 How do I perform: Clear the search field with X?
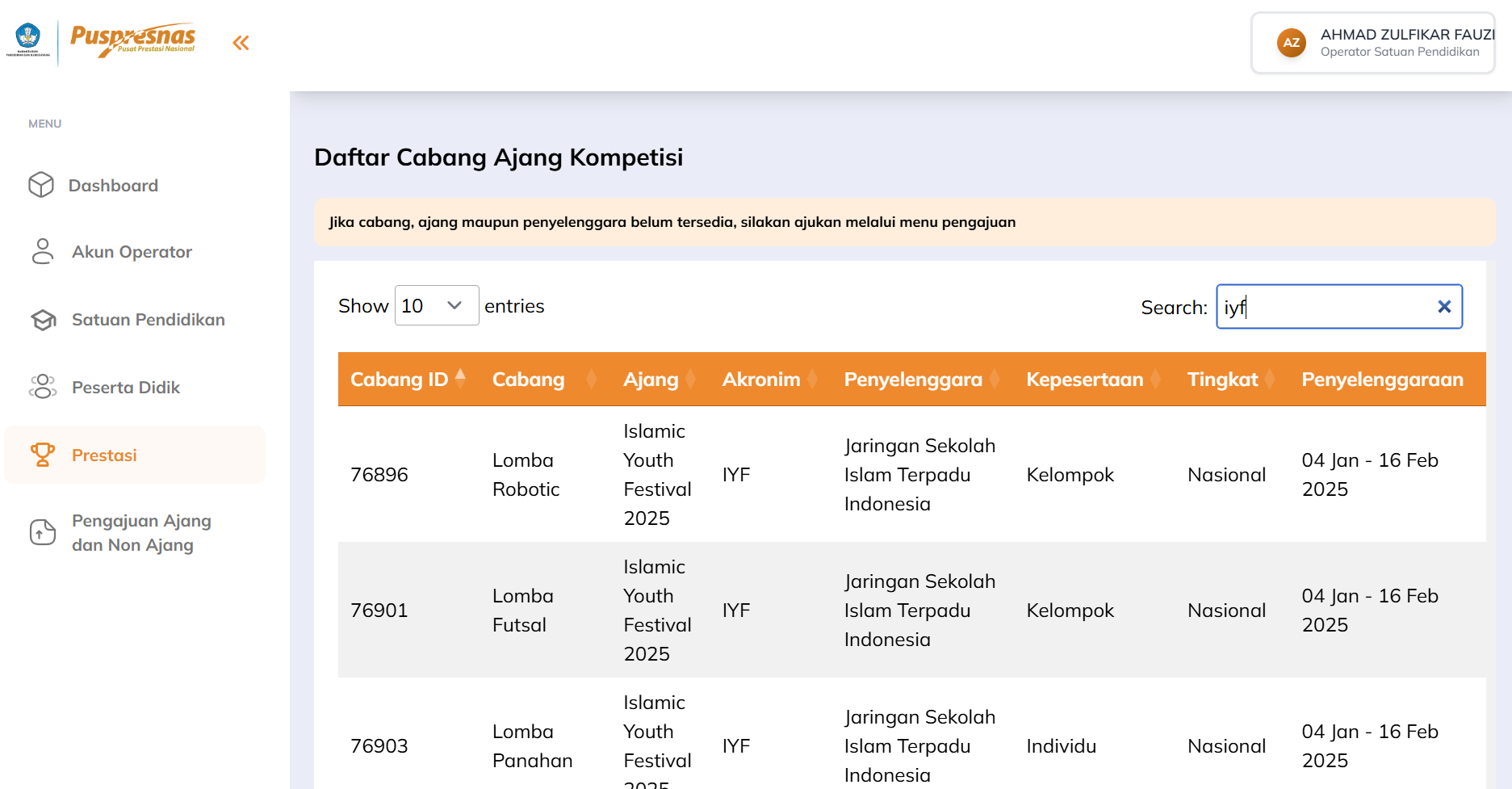[x=1444, y=307]
